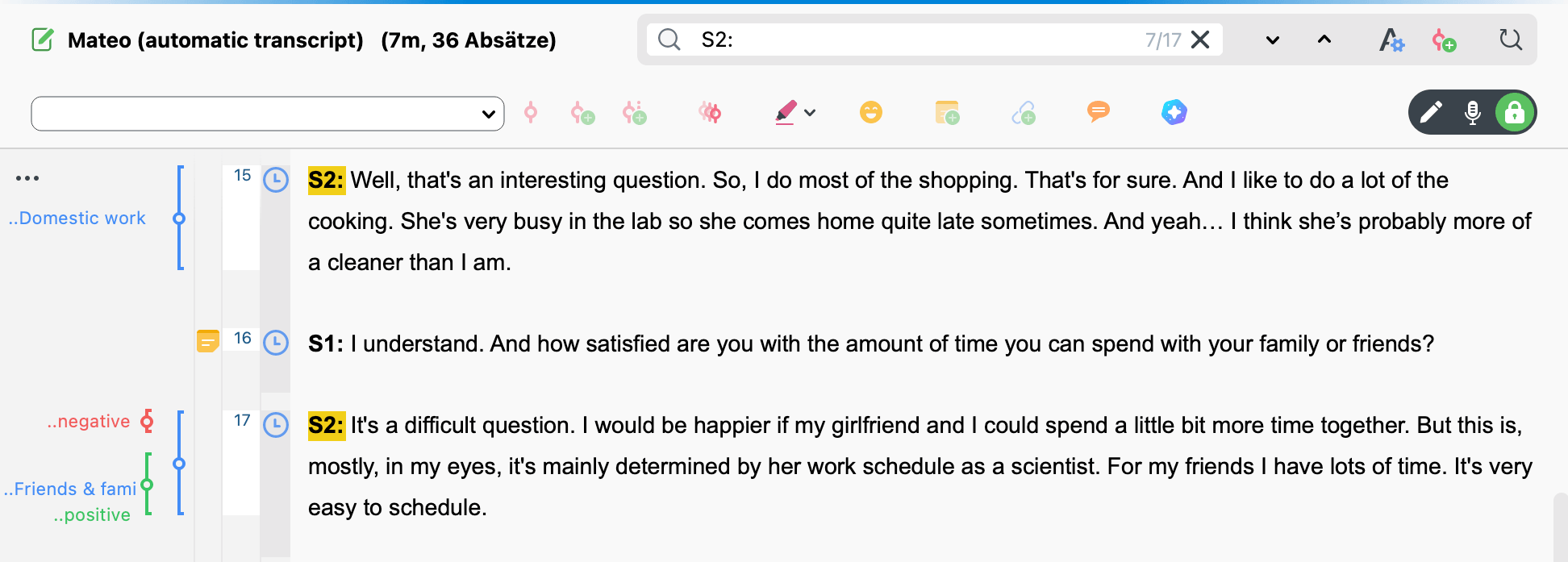Select the red highlighter pen tool
1568x562 pixels.
tap(786, 112)
